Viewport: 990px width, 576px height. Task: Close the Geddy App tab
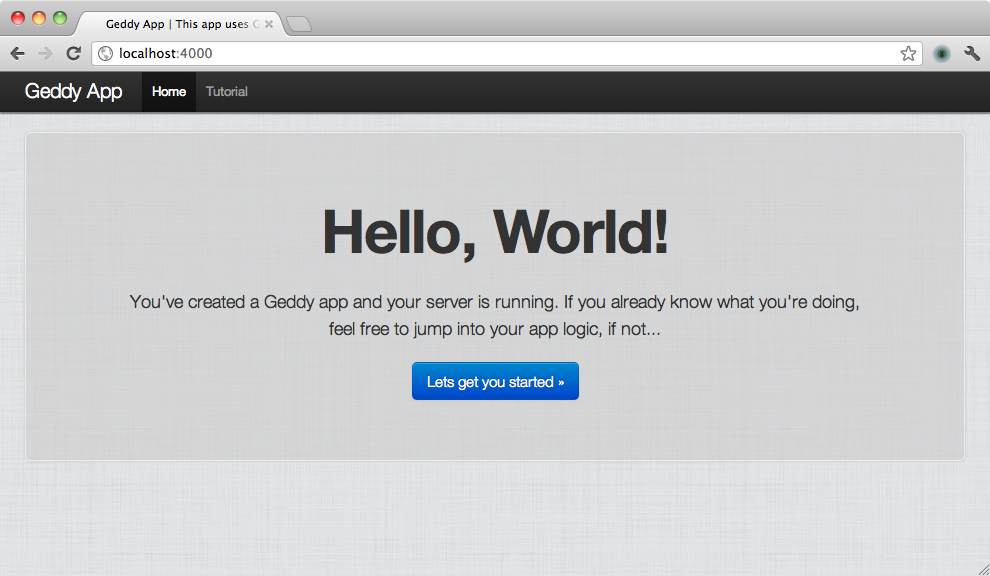click(x=269, y=24)
